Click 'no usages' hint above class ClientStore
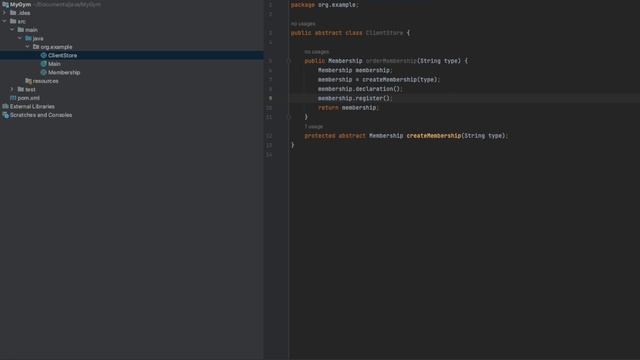640x360 pixels. click(303, 24)
